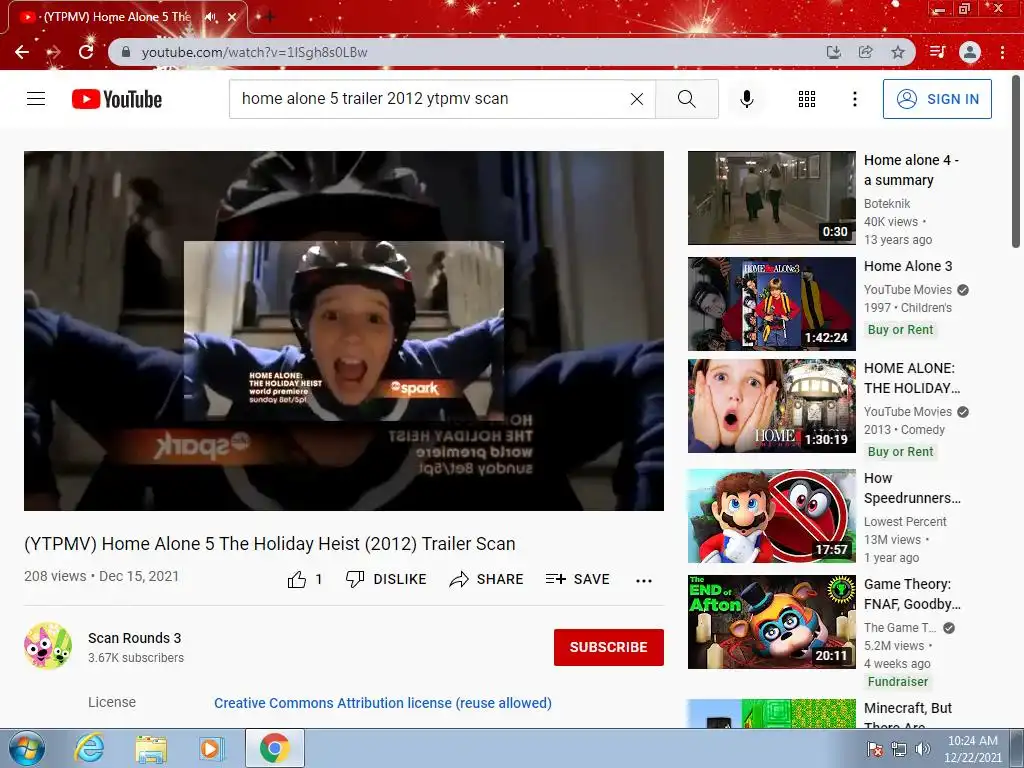Click the red SUBSCRIBE button
The width and height of the screenshot is (1024, 768).
tap(609, 647)
